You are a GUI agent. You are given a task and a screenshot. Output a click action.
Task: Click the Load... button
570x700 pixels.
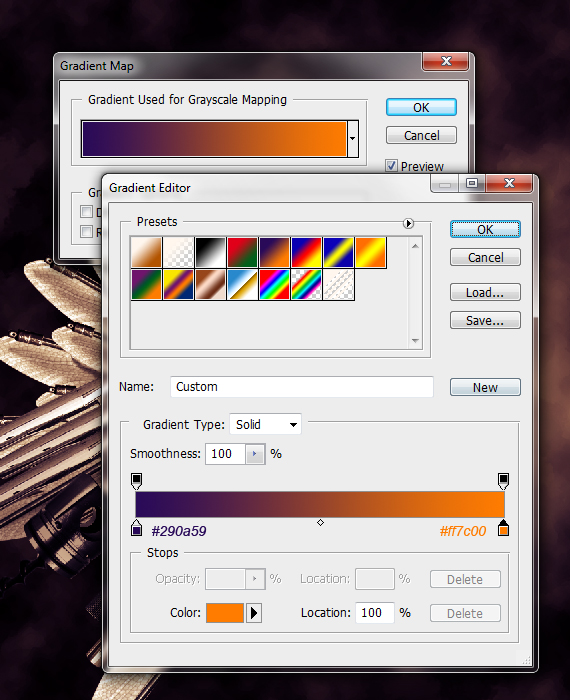485,292
